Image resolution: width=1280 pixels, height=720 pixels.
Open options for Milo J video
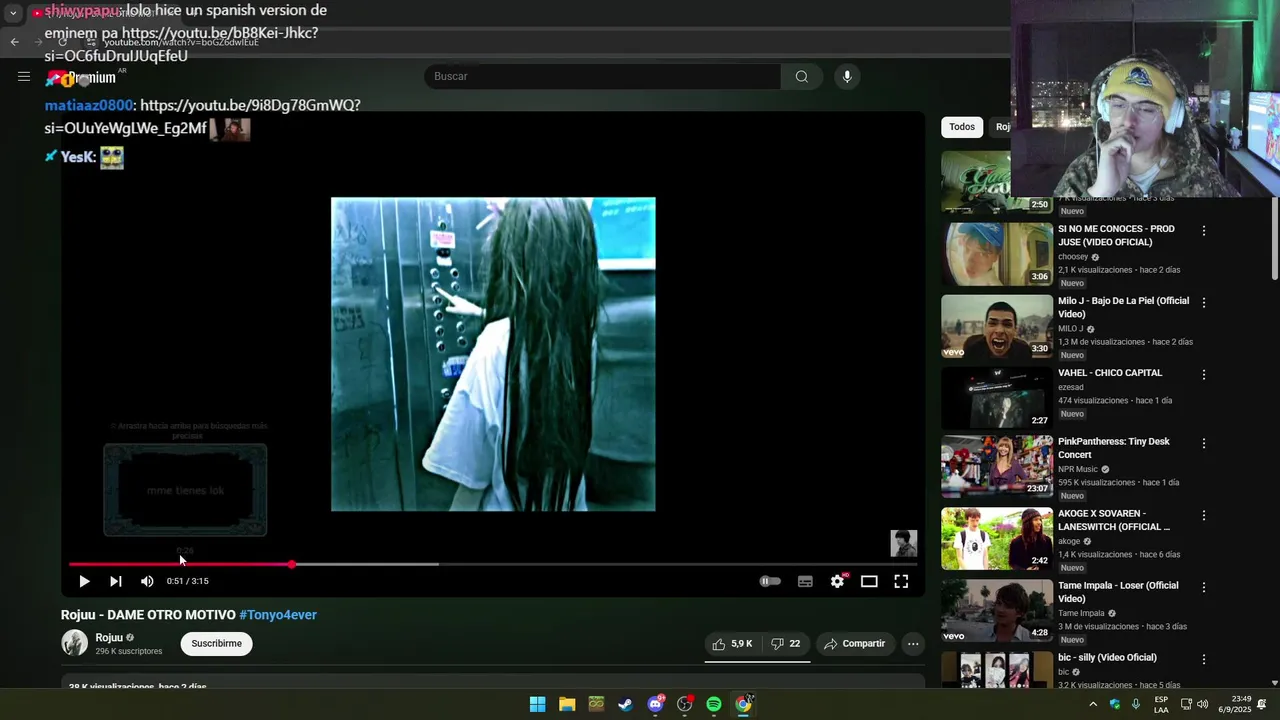pos(1204,303)
